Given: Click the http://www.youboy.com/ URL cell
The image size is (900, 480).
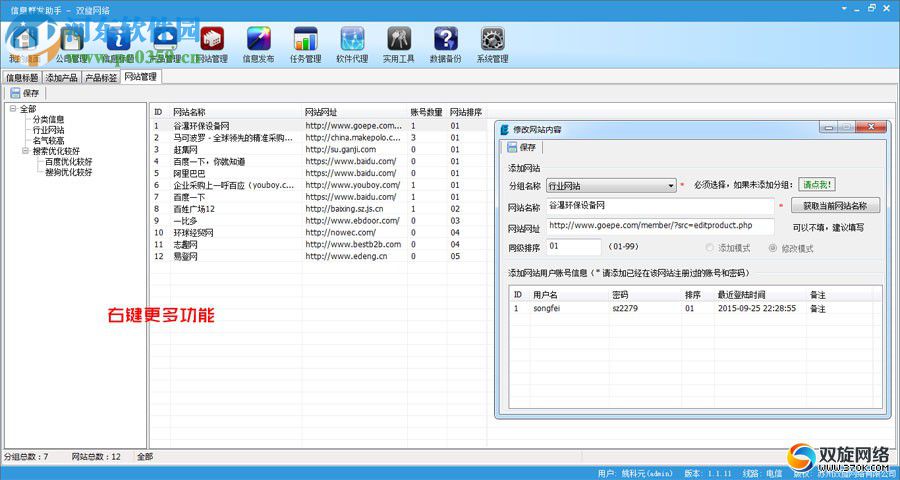Looking at the screenshot, I should (352, 185).
